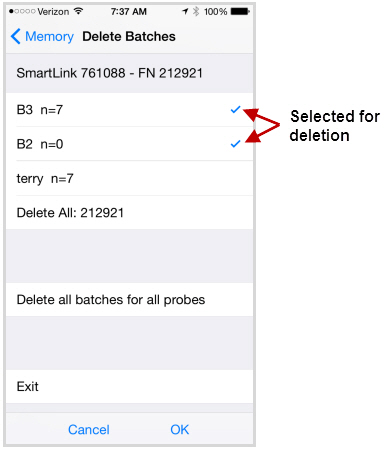Tap the battery indicator icon
This screenshot has height=452, width=384.
[x=240, y=11]
